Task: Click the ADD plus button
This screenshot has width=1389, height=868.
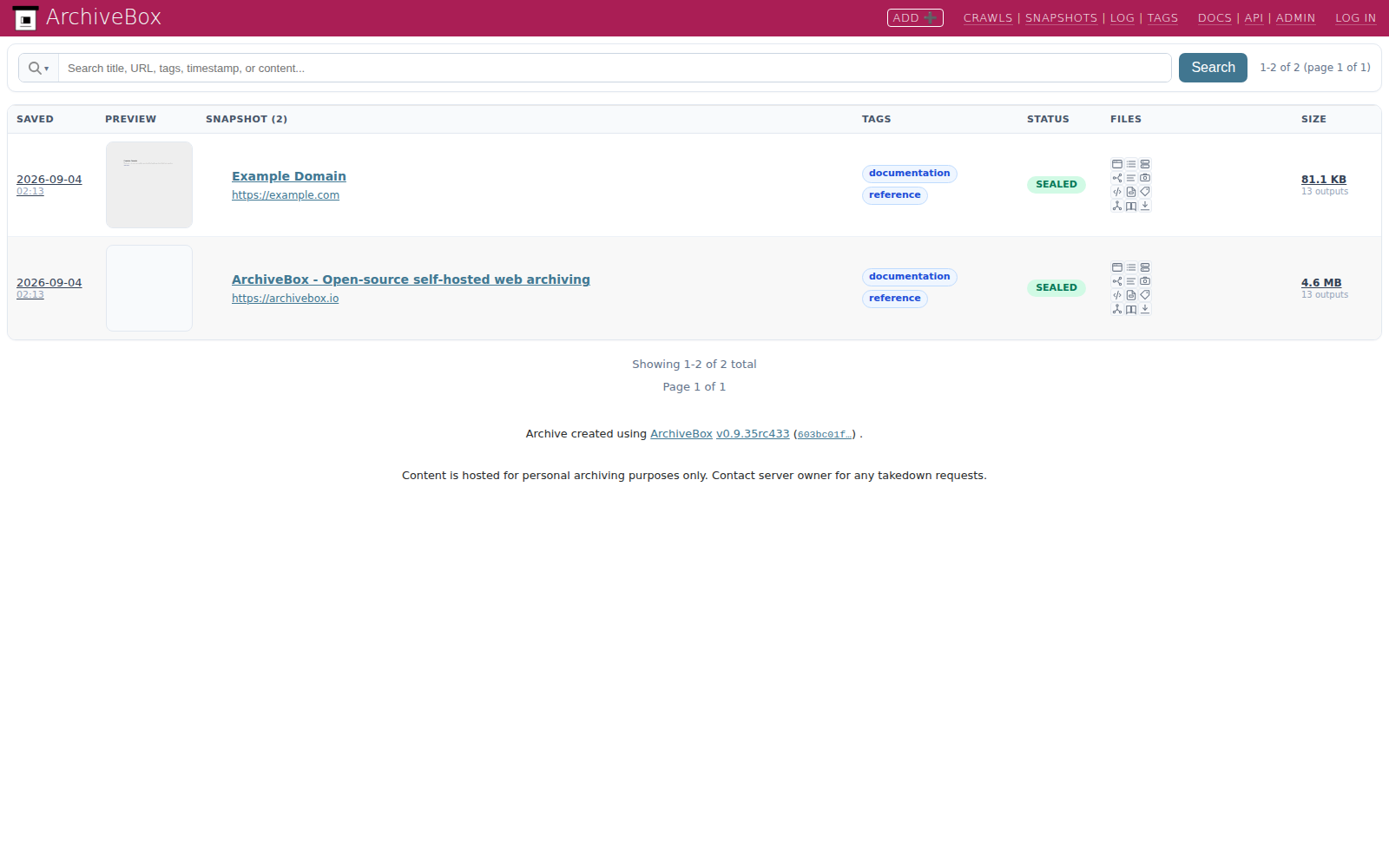Action: click(915, 17)
